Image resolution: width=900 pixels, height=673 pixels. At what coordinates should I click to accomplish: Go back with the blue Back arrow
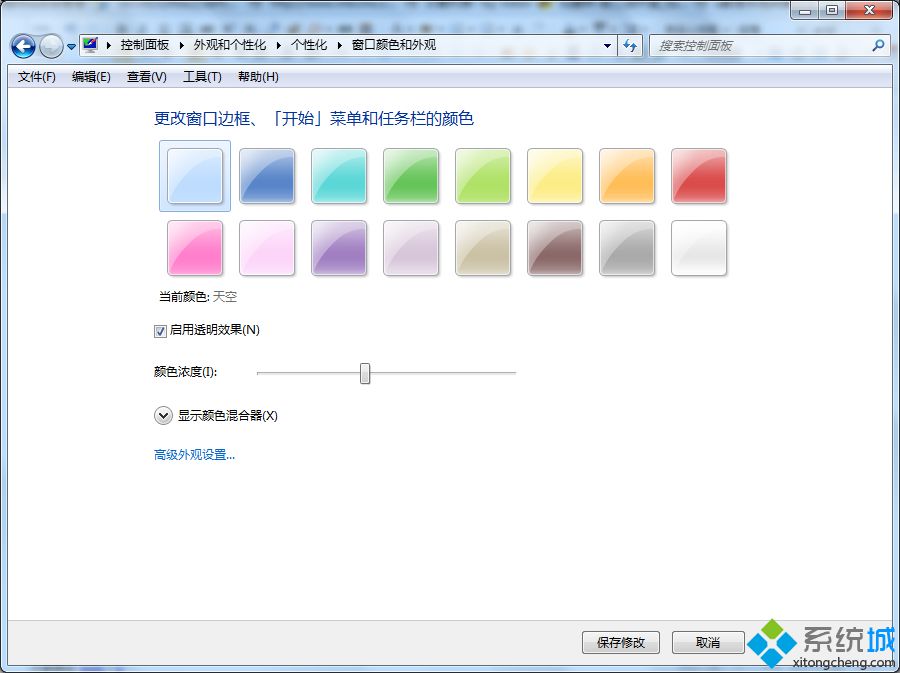coord(24,46)
